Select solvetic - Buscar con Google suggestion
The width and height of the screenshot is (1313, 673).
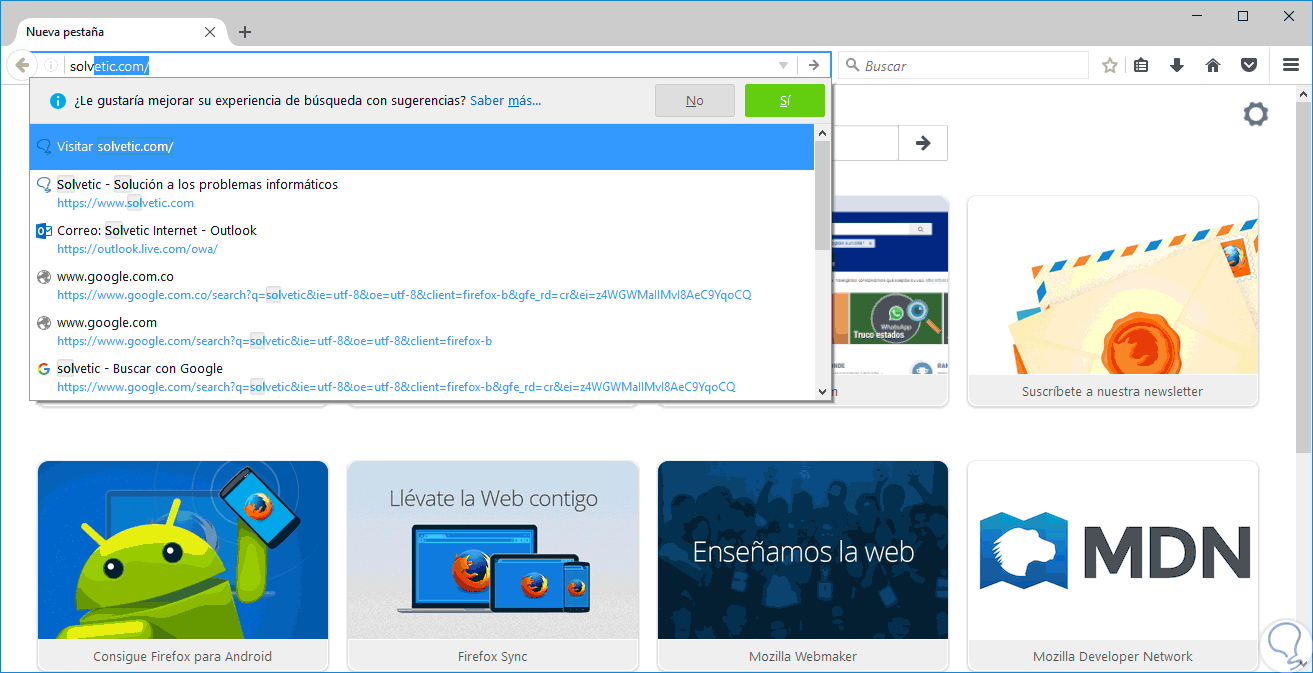[x=422, y=377]
